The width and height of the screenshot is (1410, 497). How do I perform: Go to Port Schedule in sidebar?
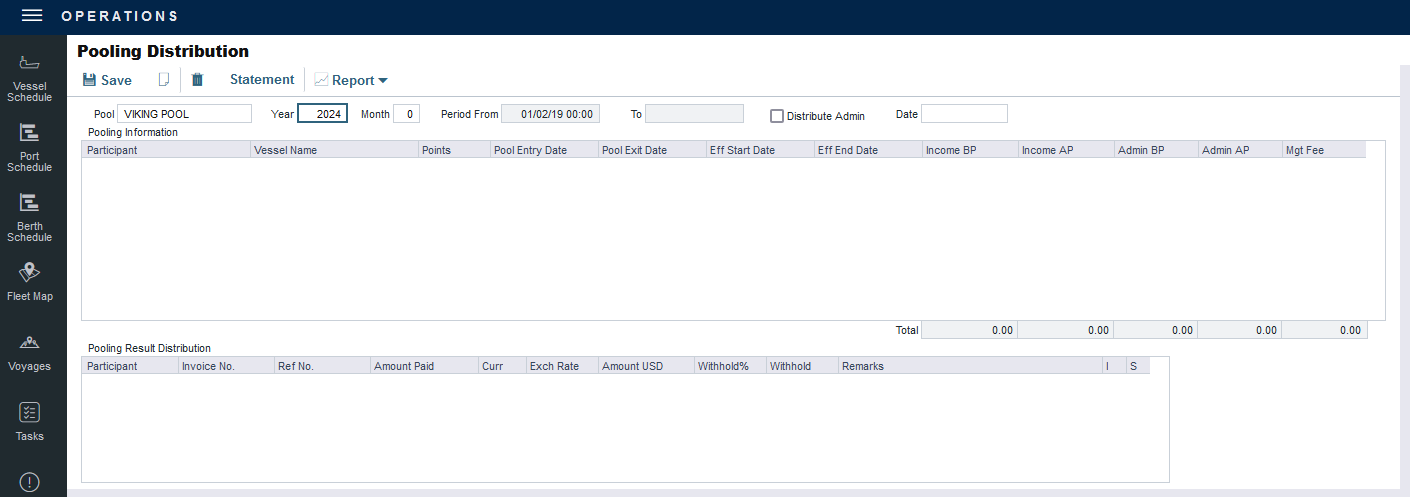tap(30, 148)
